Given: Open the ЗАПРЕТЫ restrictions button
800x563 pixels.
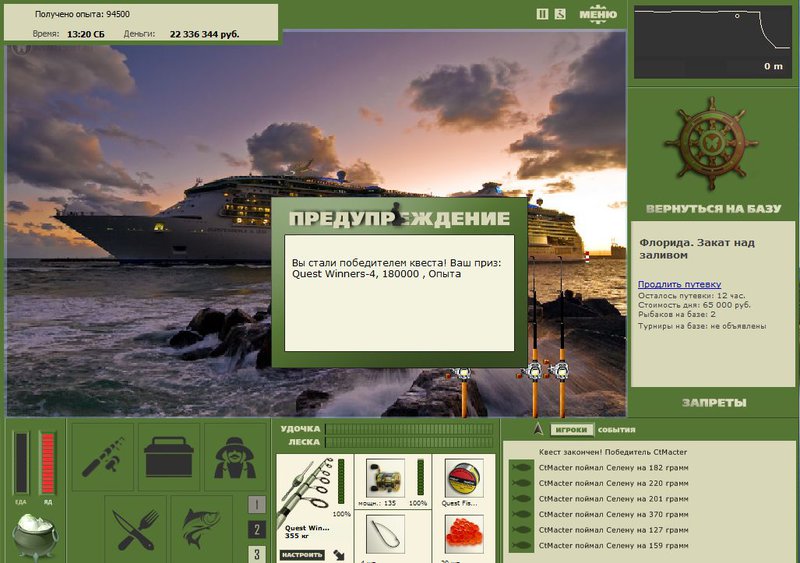Looking at the screenshot, I should [x=714, y=403].
